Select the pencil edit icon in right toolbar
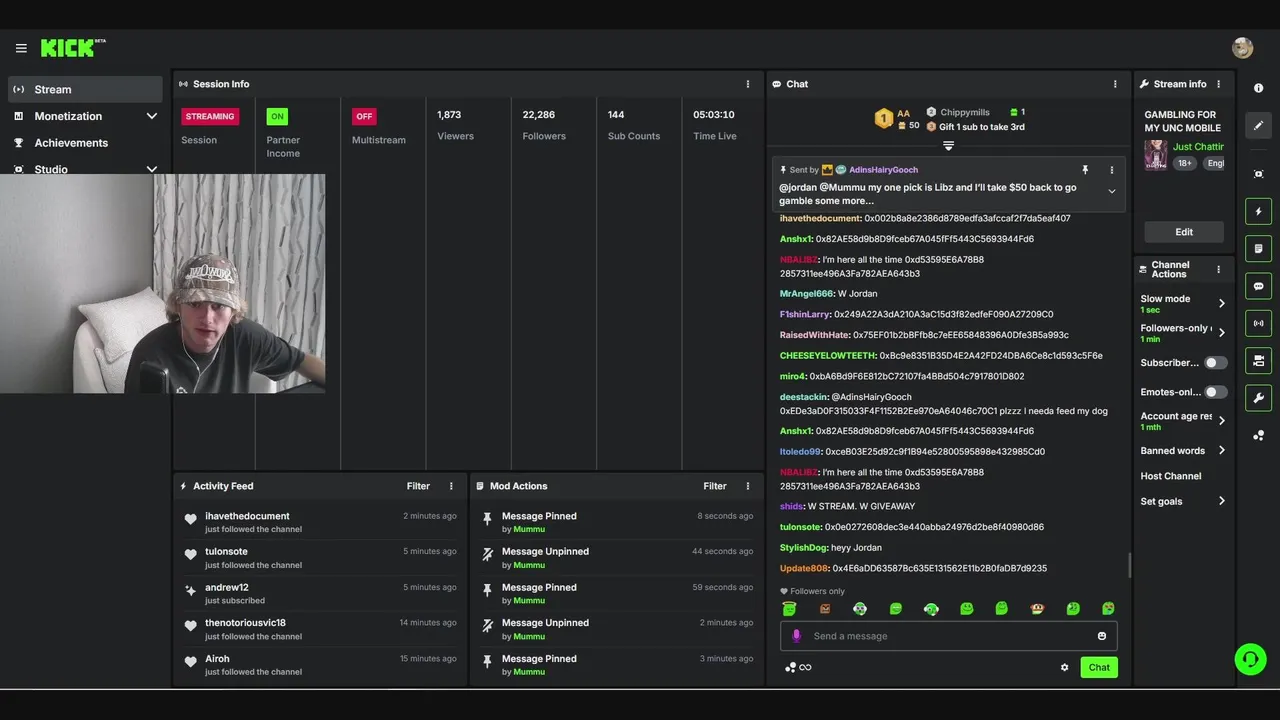The width and height of the screenshot is (1280, 720). click(x=1258, y=125)
